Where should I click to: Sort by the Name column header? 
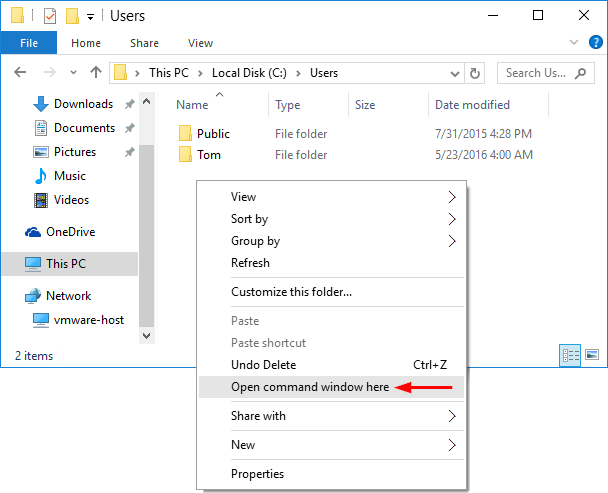(192, 105)
